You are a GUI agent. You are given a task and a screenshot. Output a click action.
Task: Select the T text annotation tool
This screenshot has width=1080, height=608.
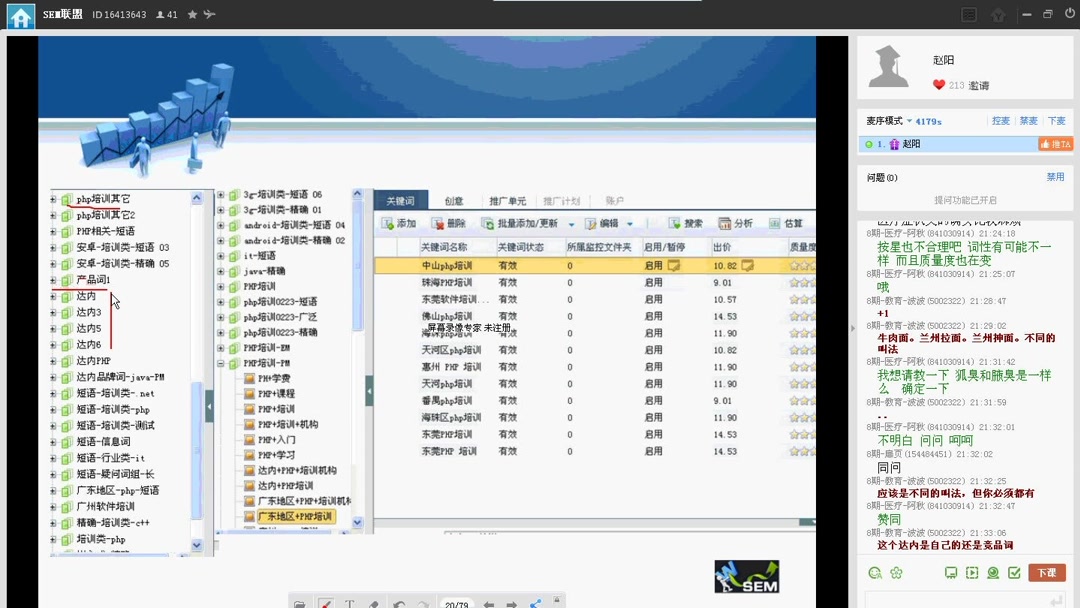tap(351, 602)
